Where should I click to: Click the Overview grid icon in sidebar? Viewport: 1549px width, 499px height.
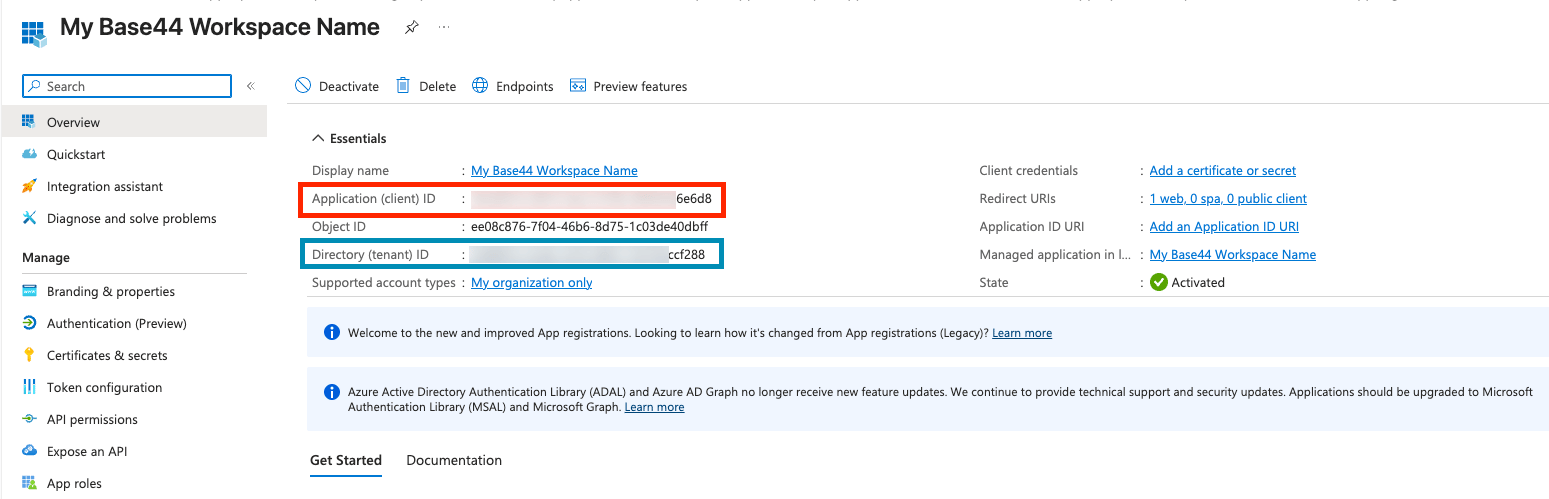(29, 122)
